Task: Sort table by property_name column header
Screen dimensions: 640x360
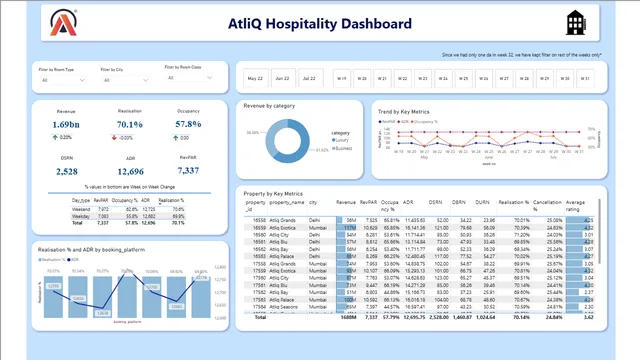Action: [287, 202]
